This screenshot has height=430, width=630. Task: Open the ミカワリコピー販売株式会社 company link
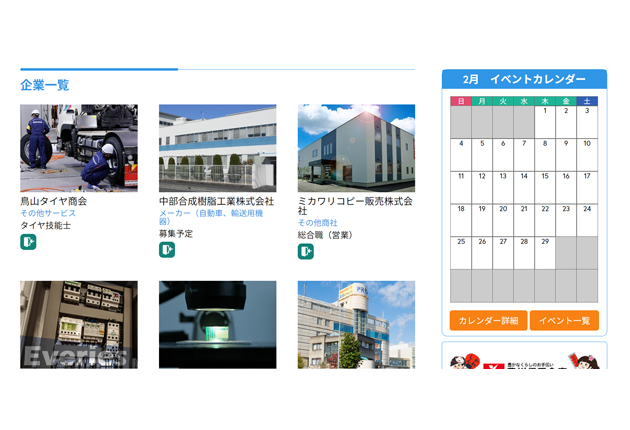click(355, 206)
